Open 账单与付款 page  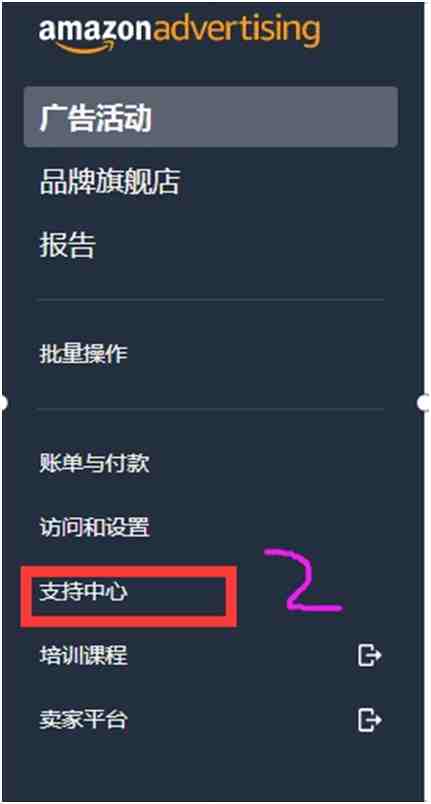tap(94, 464)
